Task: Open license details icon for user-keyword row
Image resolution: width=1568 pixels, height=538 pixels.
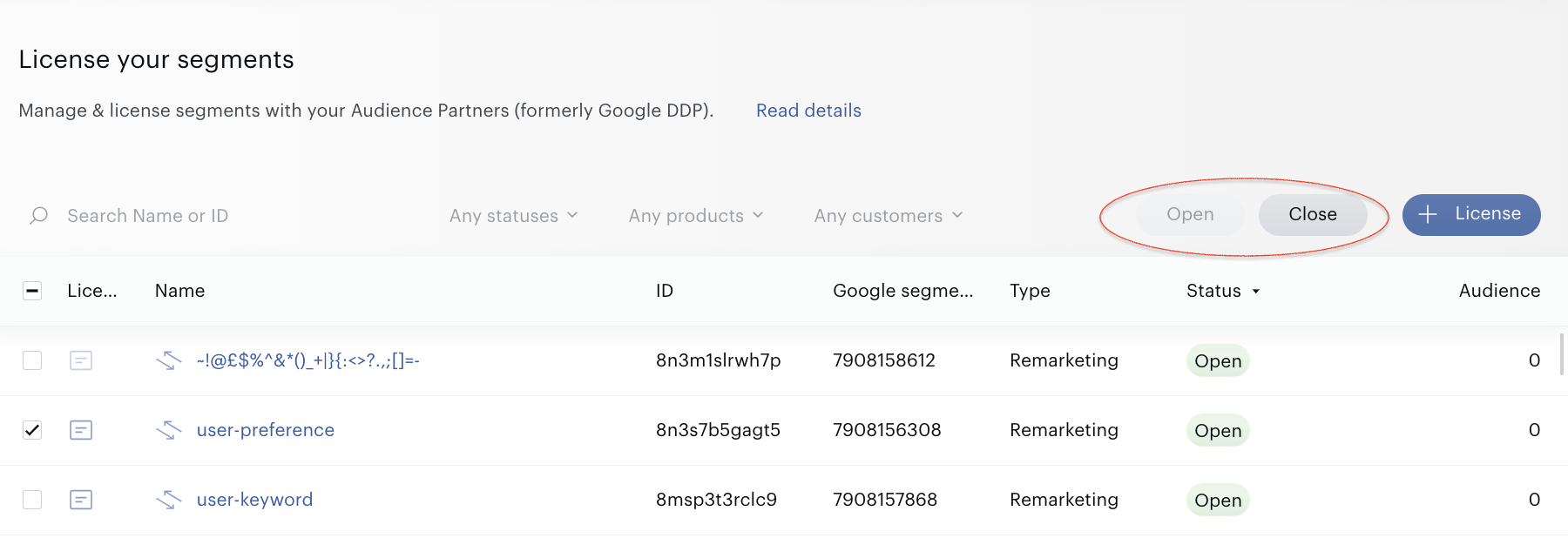Action: (x=81, y=500)
